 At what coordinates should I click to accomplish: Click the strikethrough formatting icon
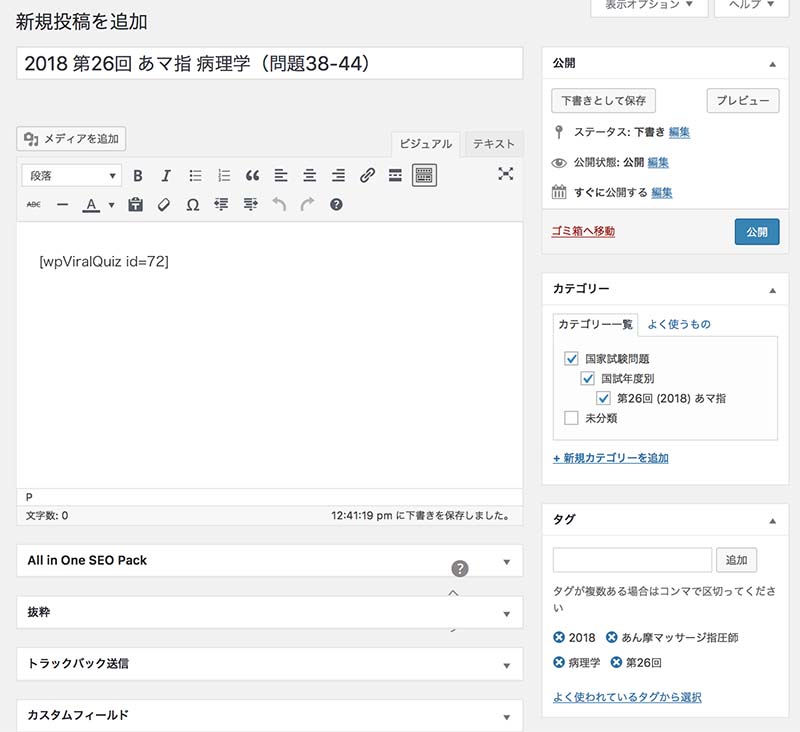(33, 204)
